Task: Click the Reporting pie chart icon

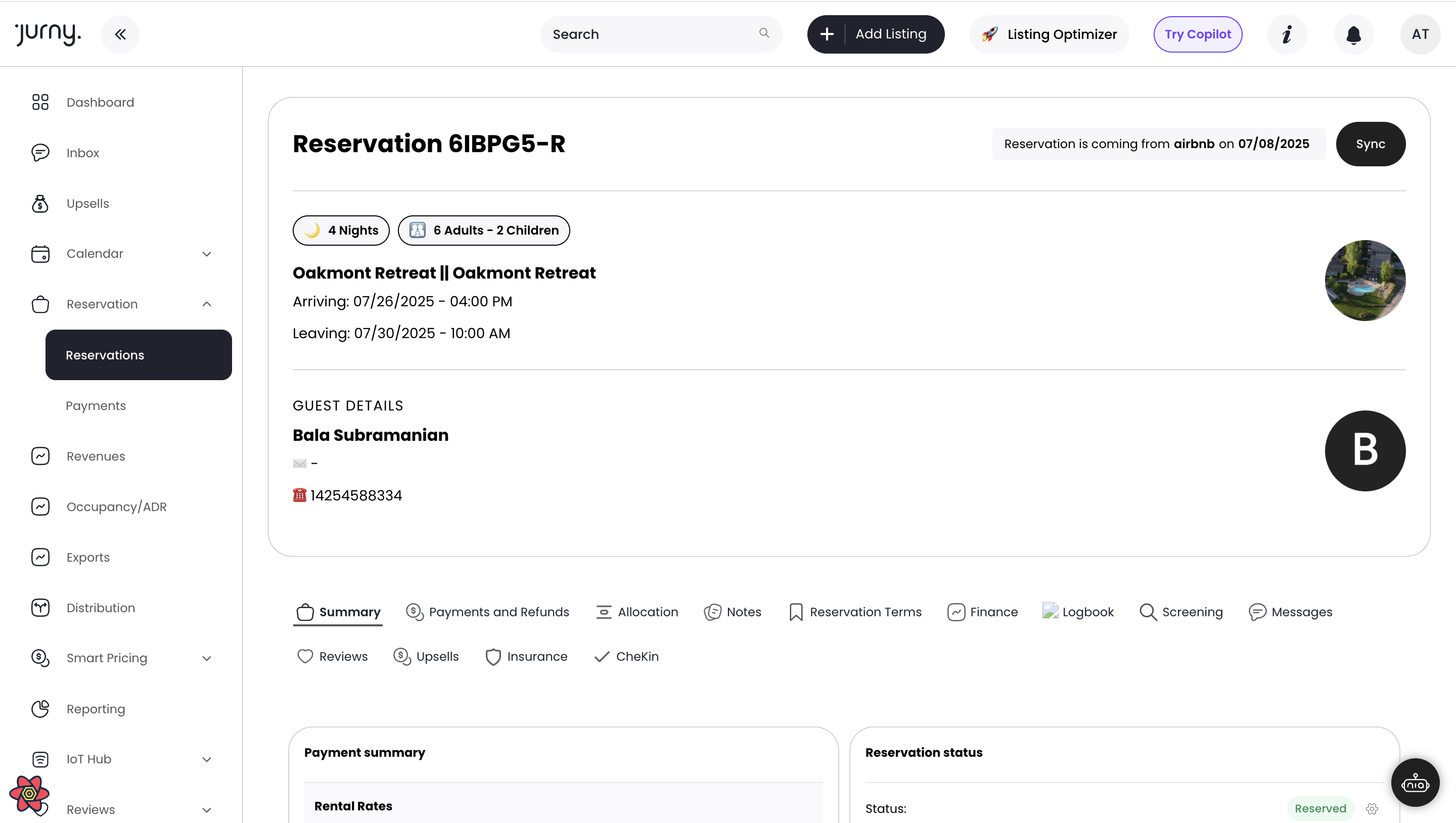Action: coord(40,709)
